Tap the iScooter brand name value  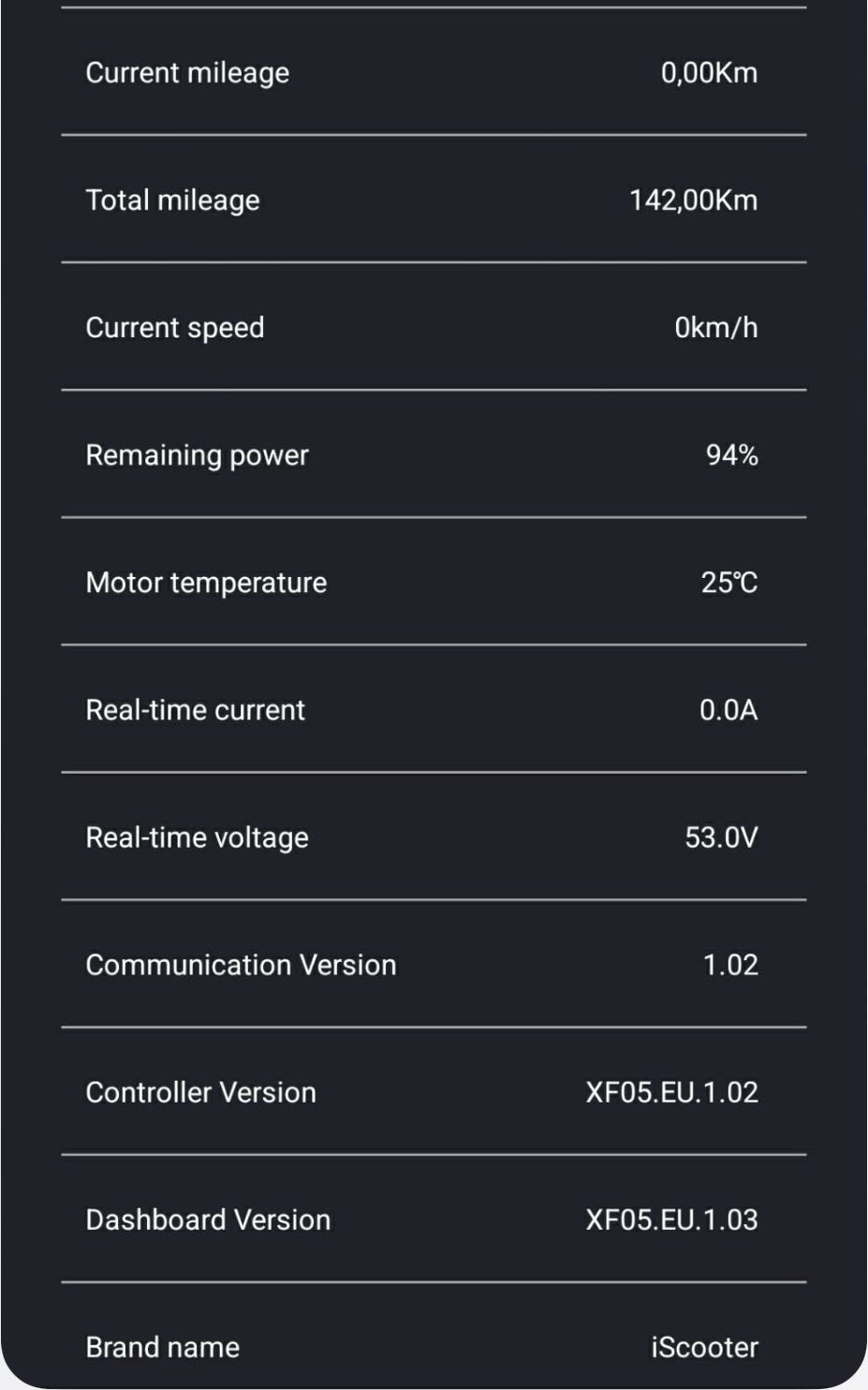pos(704,1347)
